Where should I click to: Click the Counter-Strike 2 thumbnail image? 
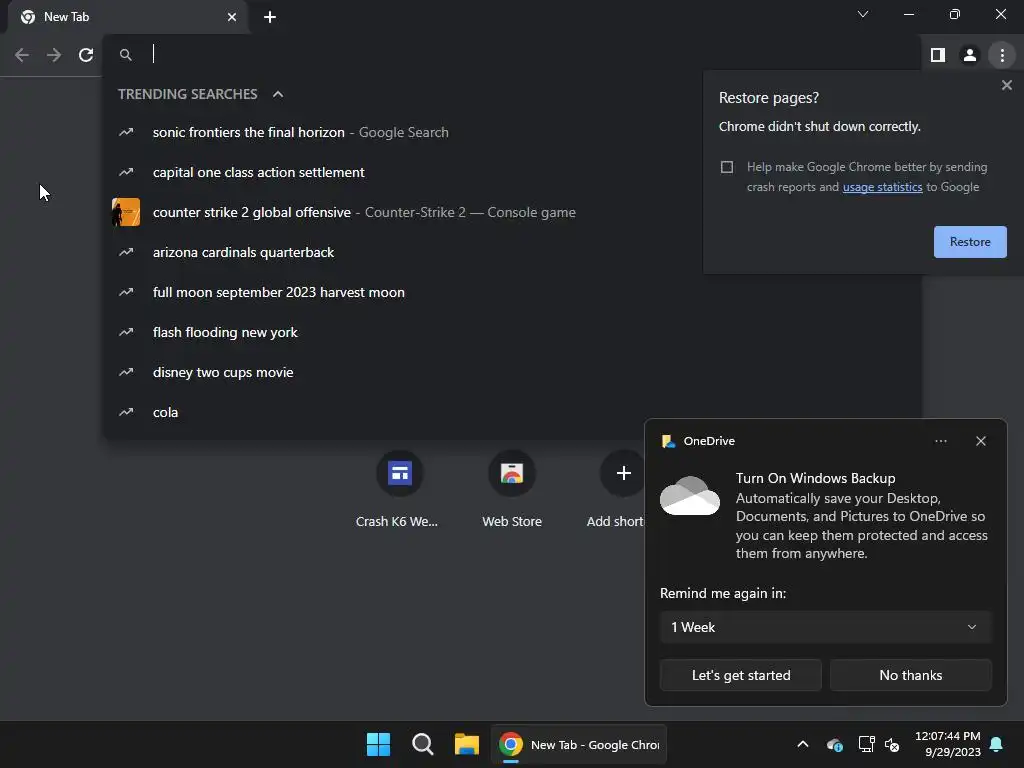click(126, 212)
